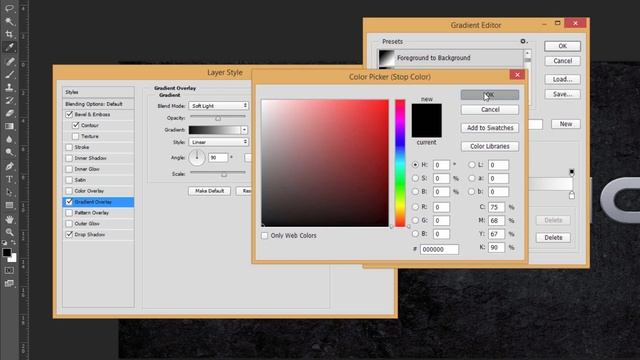Toggle the Contour checkbox
Screen dimensions: 640x360
click(76, 125)
